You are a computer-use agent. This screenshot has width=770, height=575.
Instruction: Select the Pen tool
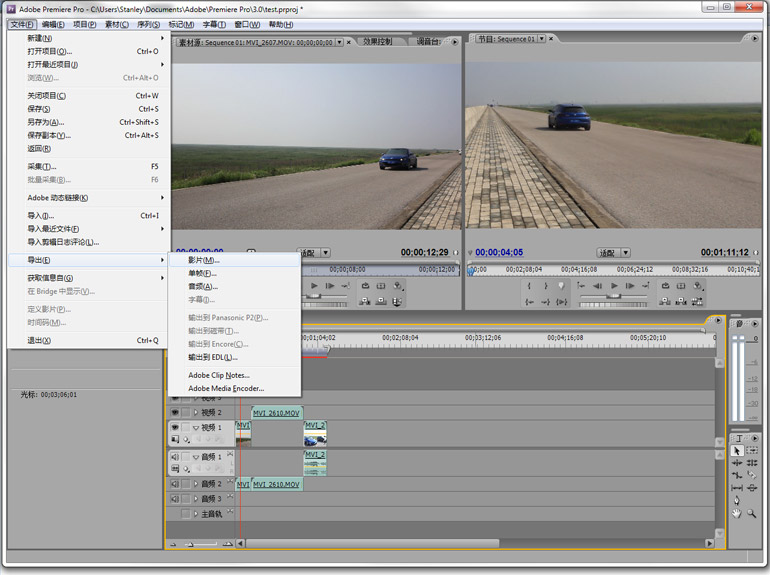pos(737,500)
